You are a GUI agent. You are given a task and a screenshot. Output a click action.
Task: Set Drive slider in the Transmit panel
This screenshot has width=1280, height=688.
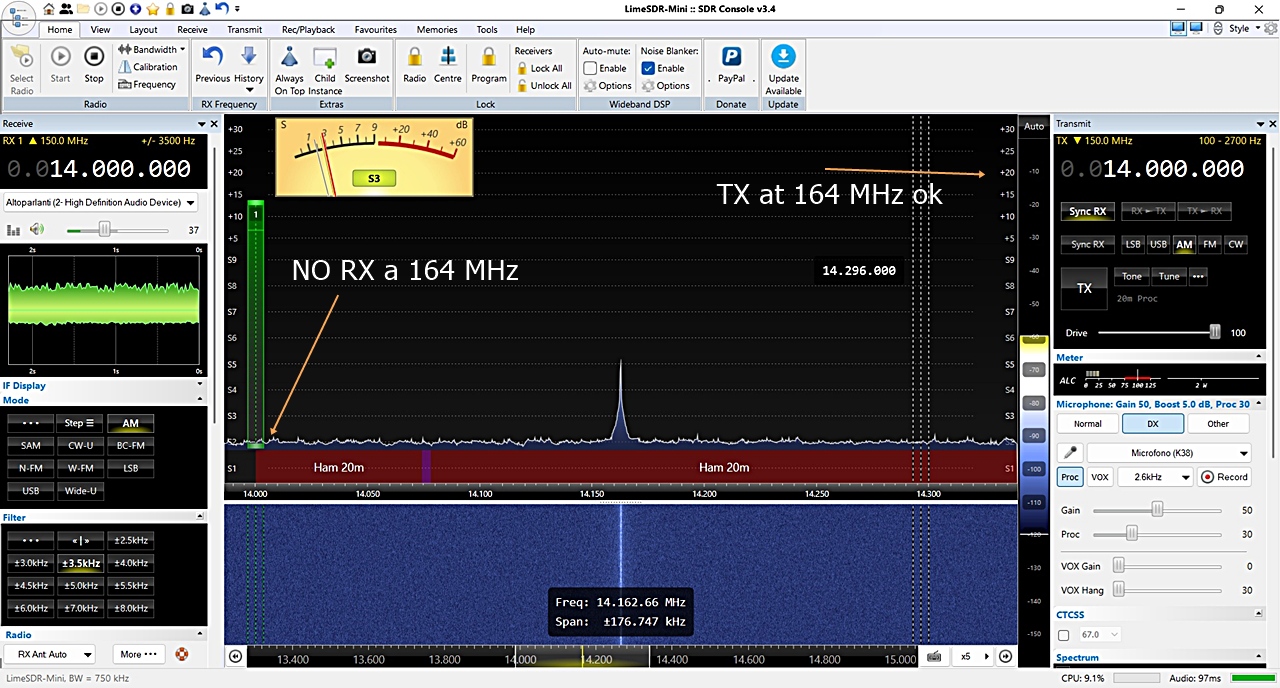point(1214,332)
